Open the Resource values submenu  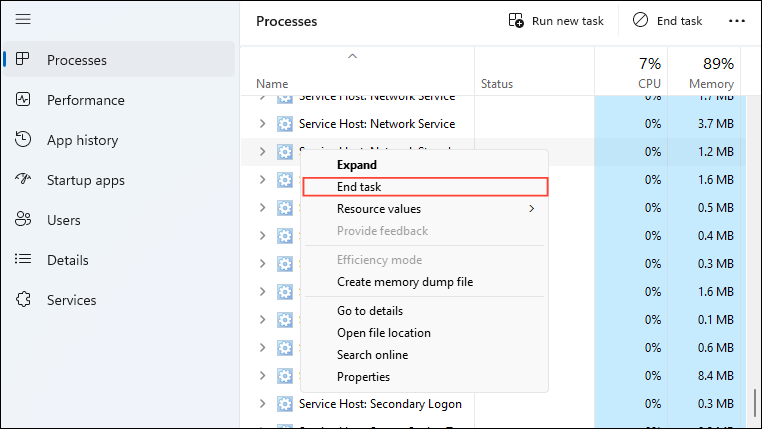[425, 209]
